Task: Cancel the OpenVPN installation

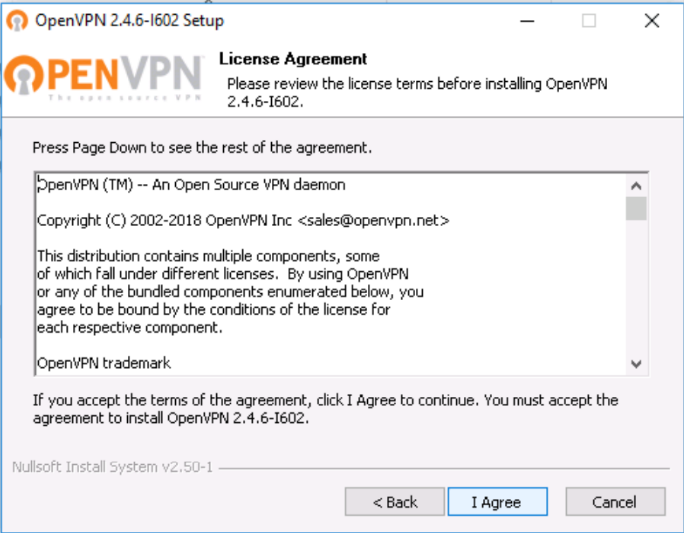Action: [615, 502]
